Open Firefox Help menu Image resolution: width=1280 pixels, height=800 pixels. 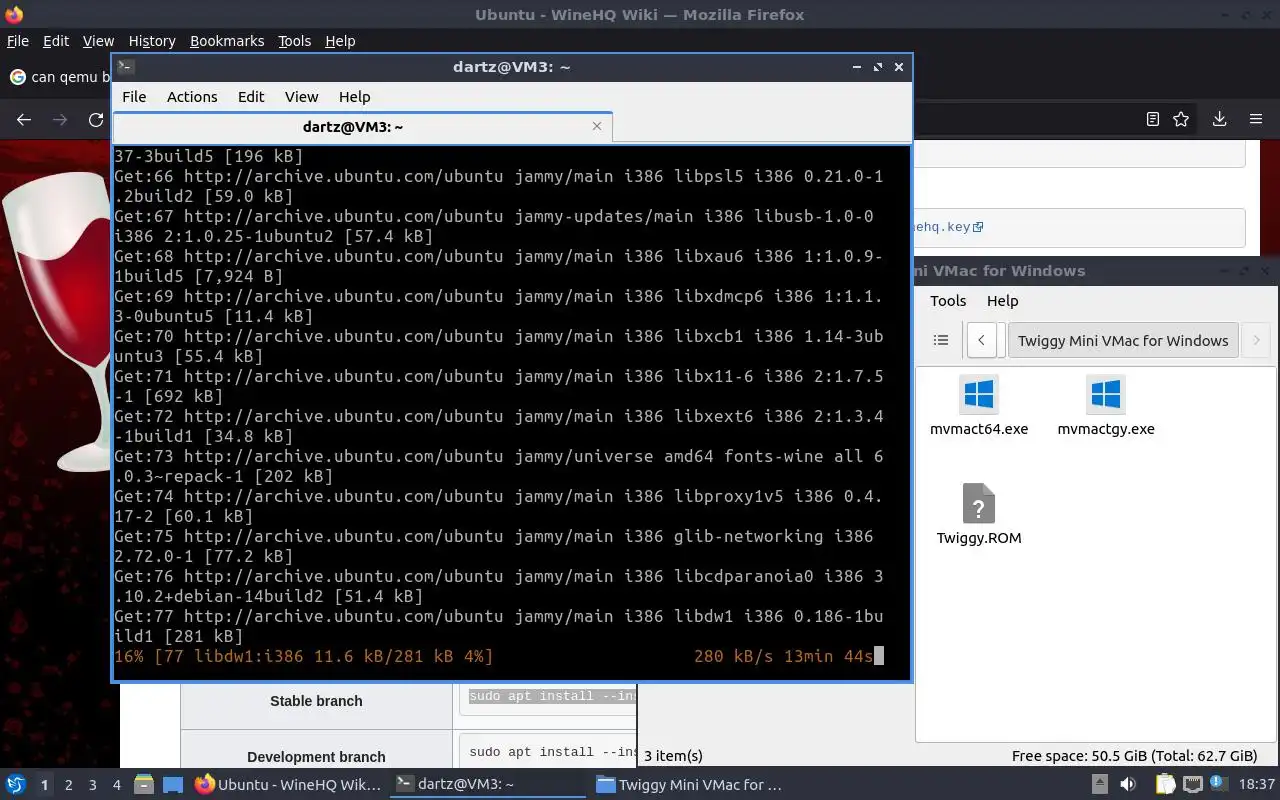[x=340, y=41]
